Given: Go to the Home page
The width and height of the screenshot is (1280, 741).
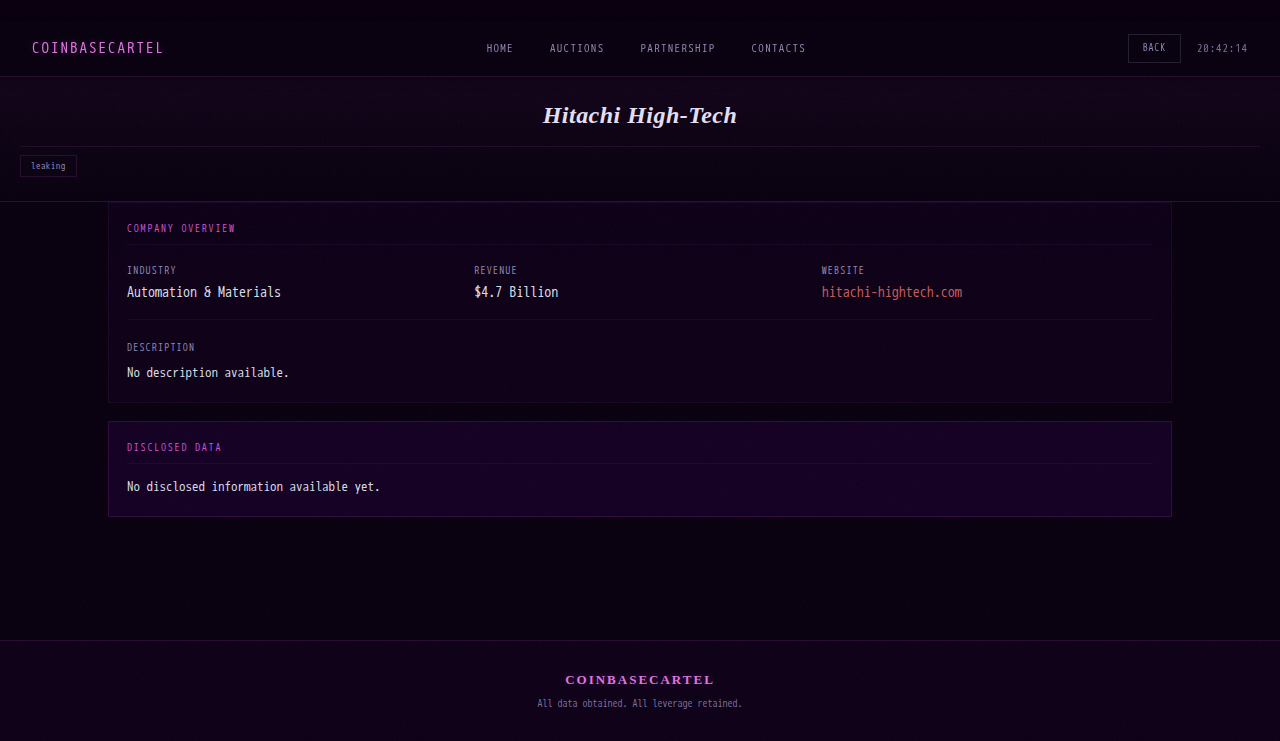Looking at the screenshot, I should coord(500,48).
